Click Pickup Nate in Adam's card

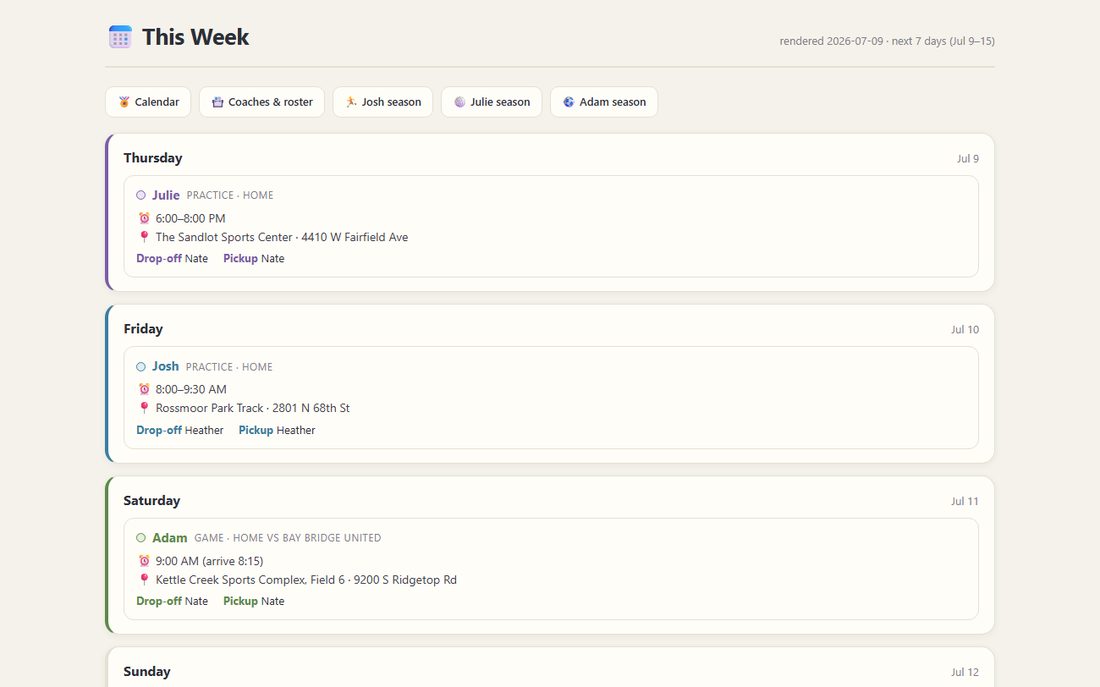point(254,601)
